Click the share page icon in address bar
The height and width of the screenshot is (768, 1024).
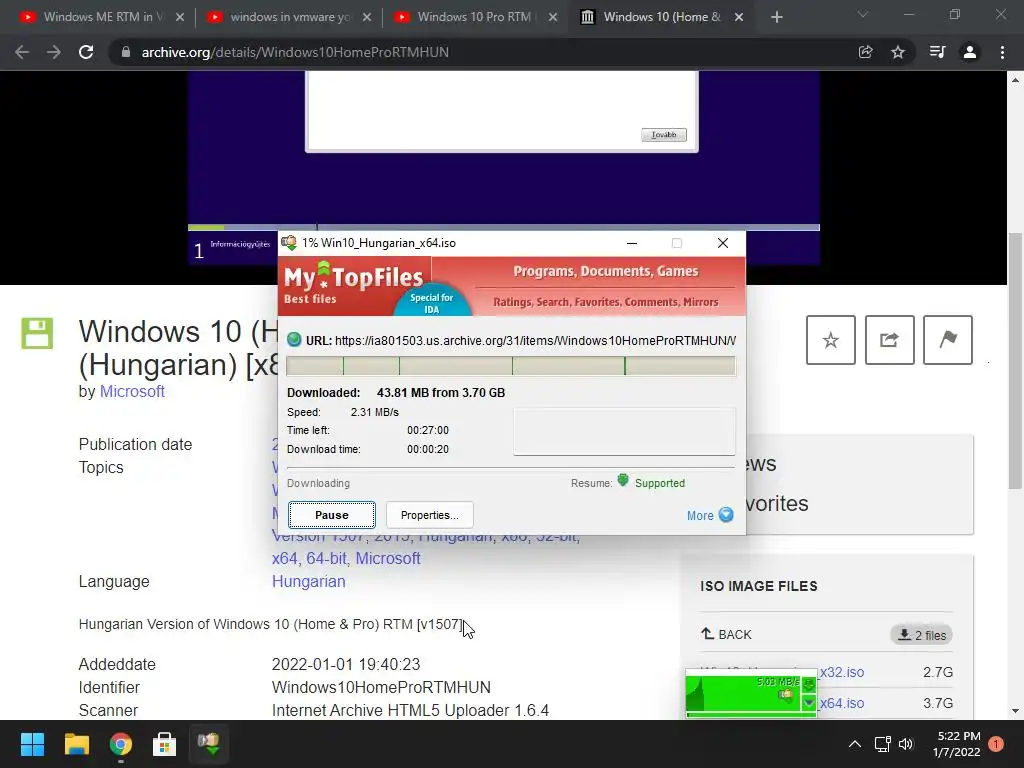(865, 52)
